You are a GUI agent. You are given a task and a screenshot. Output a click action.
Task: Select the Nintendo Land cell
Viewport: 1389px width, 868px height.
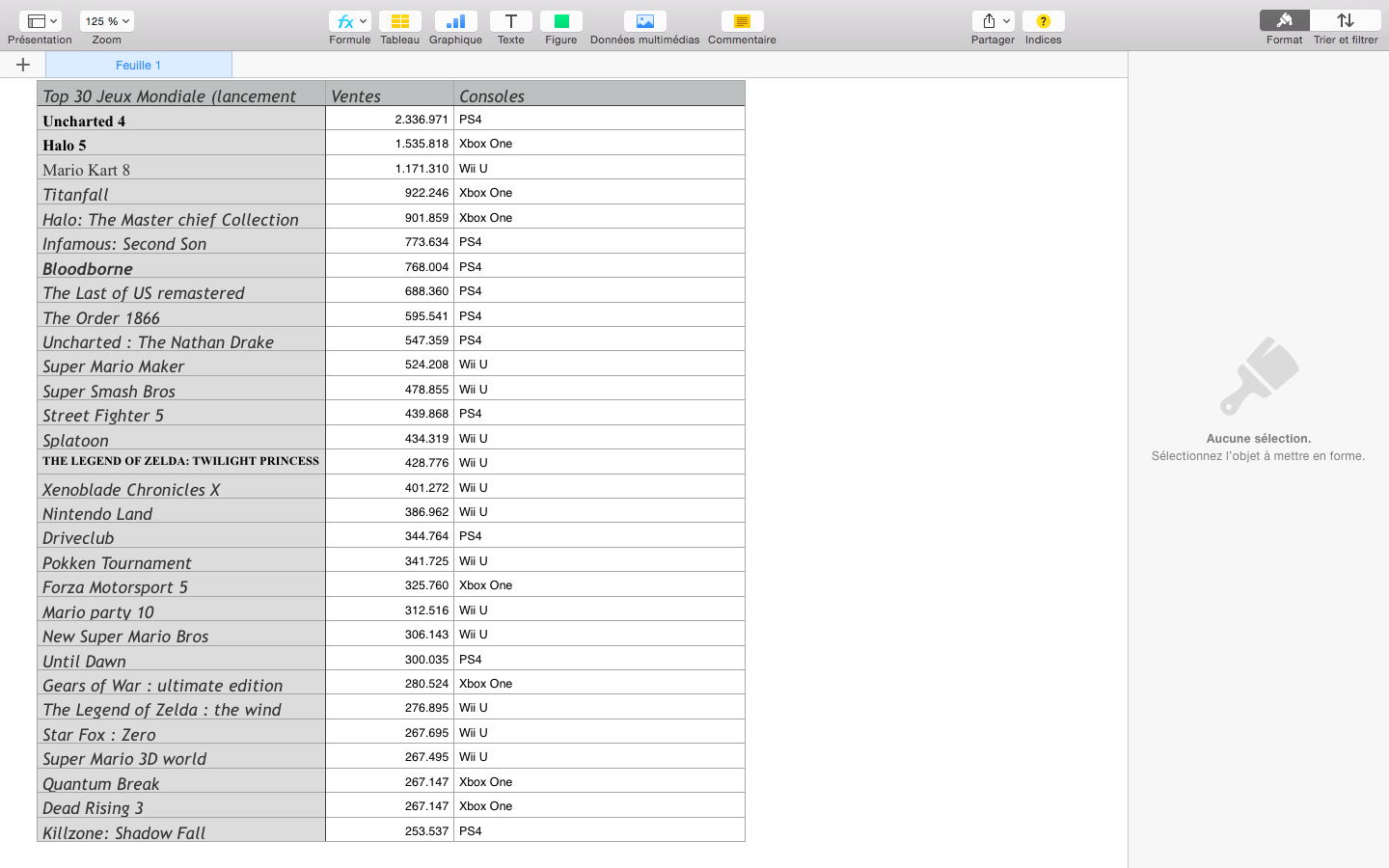pos(181,511)
